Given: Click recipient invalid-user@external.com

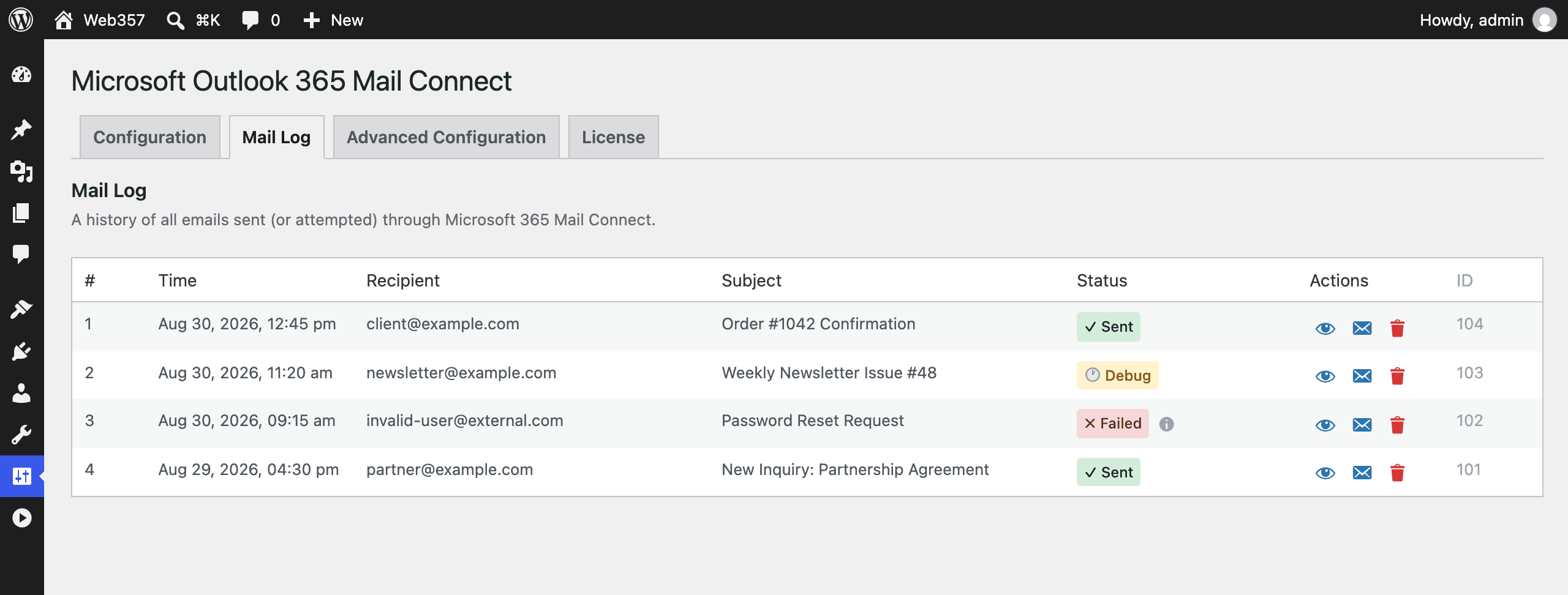Looking at the screenshot, I should 465,421.
